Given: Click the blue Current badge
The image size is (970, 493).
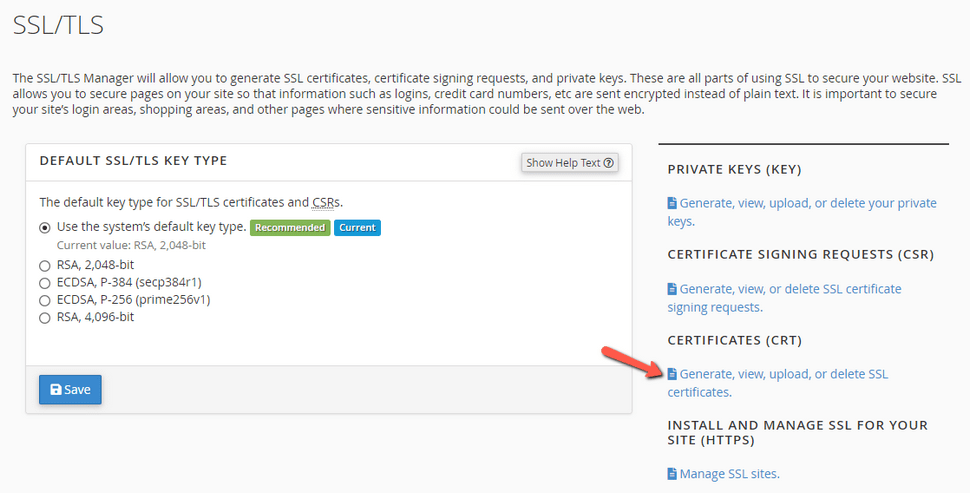Looking at the screenshot, I should coord(357,228).
